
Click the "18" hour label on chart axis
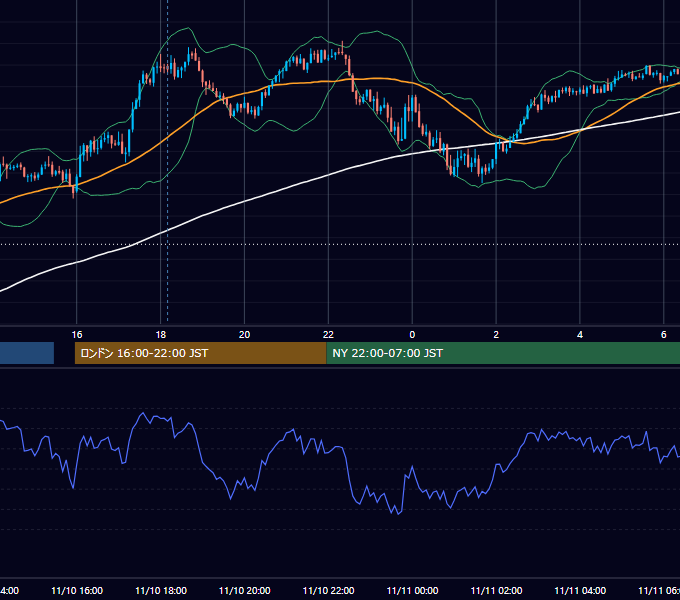coord(161,334)
